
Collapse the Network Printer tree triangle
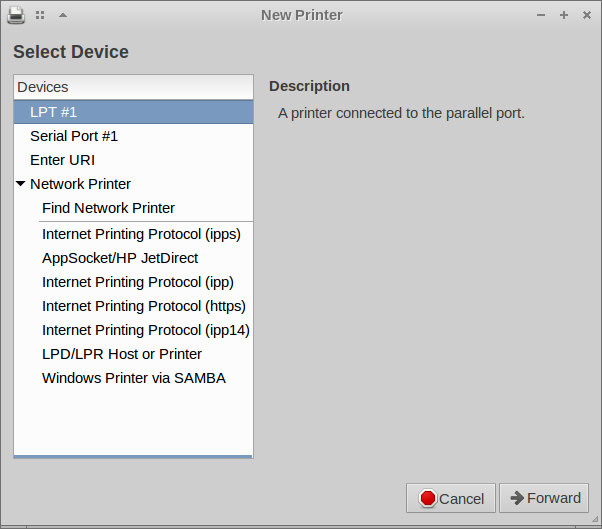[21, 184]
